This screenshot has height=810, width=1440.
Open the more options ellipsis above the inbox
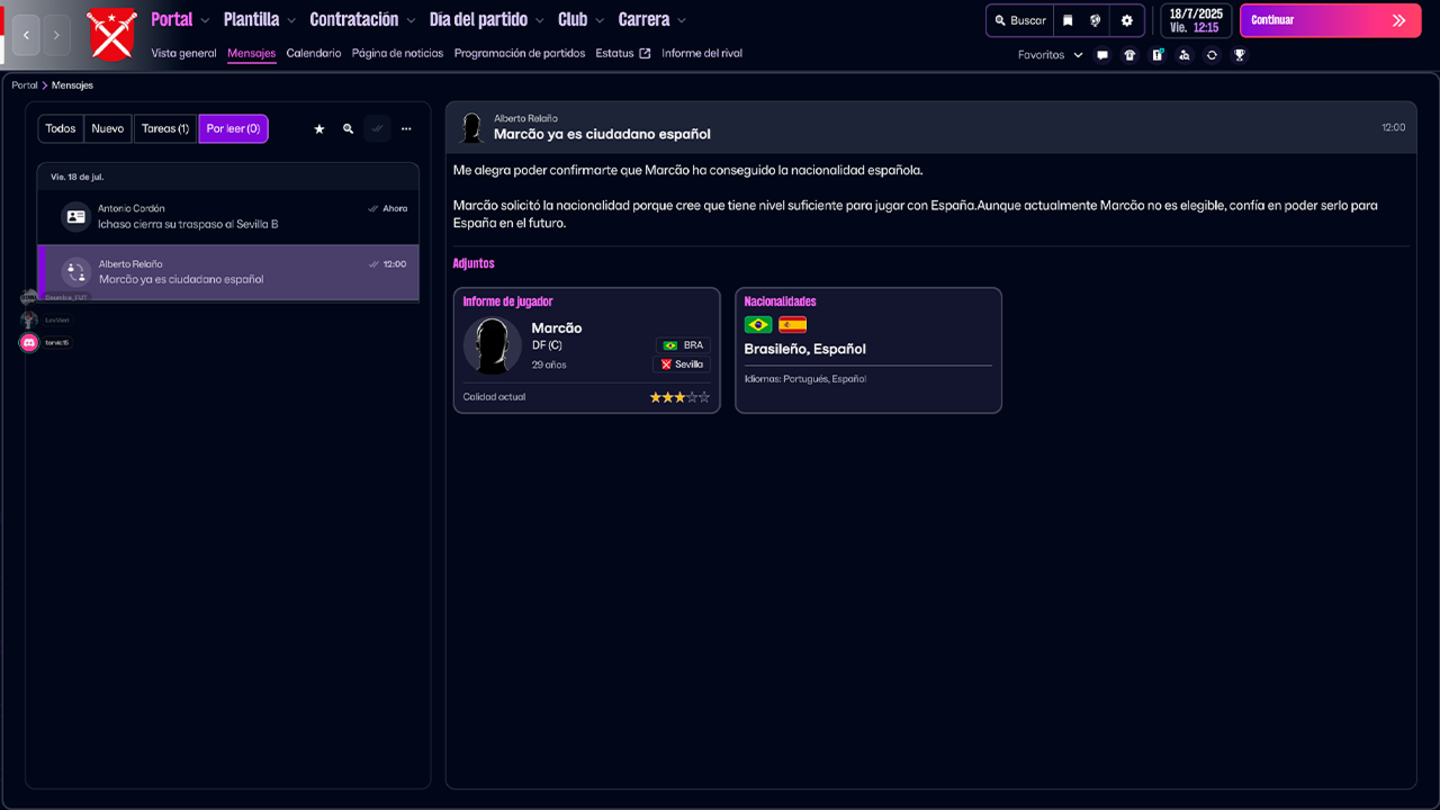pos(406,129)
